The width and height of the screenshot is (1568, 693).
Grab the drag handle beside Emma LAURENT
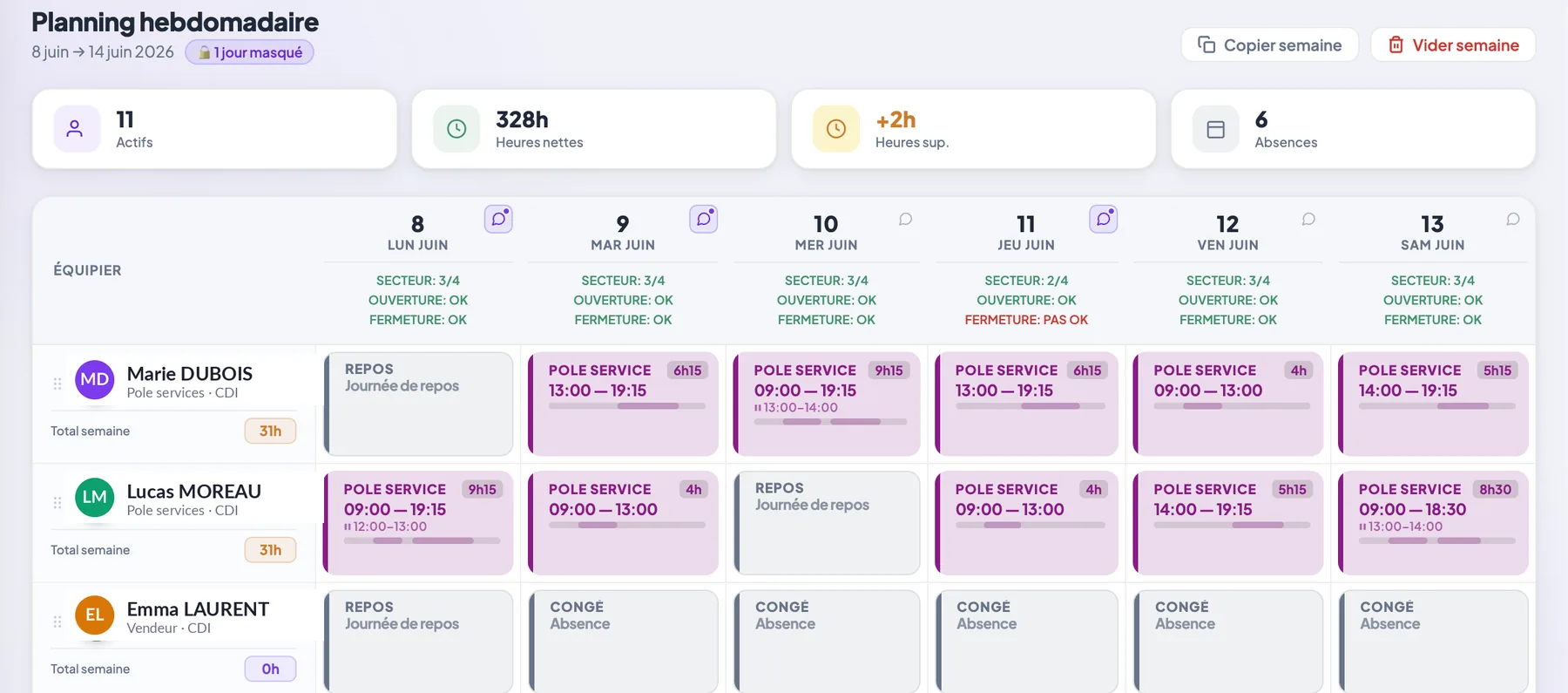tap(57, 622)
